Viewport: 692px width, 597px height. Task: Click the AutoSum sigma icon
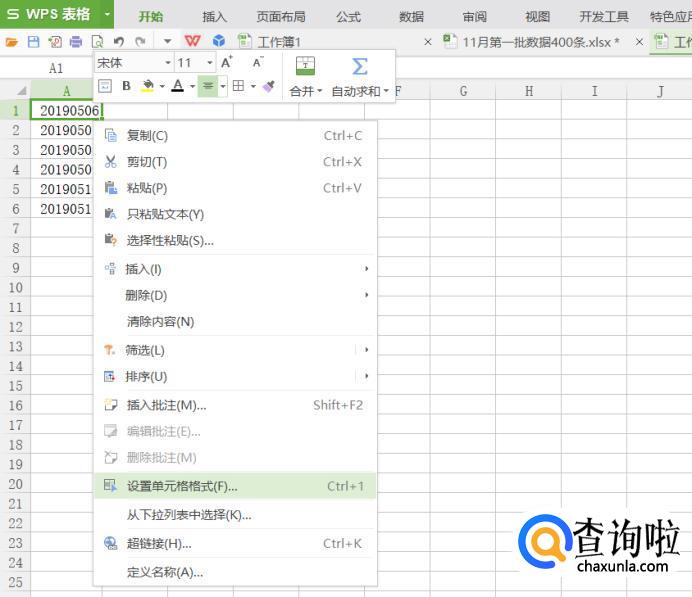pyautogui.click(x=360, y=67)
